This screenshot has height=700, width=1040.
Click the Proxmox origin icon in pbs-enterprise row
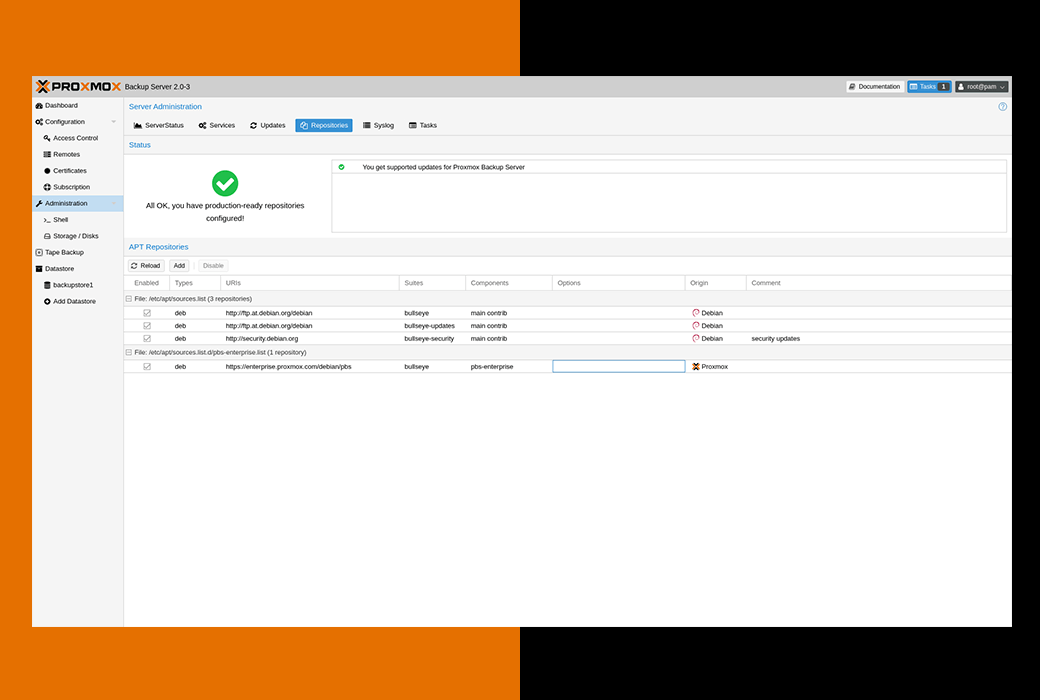(696, 366)
